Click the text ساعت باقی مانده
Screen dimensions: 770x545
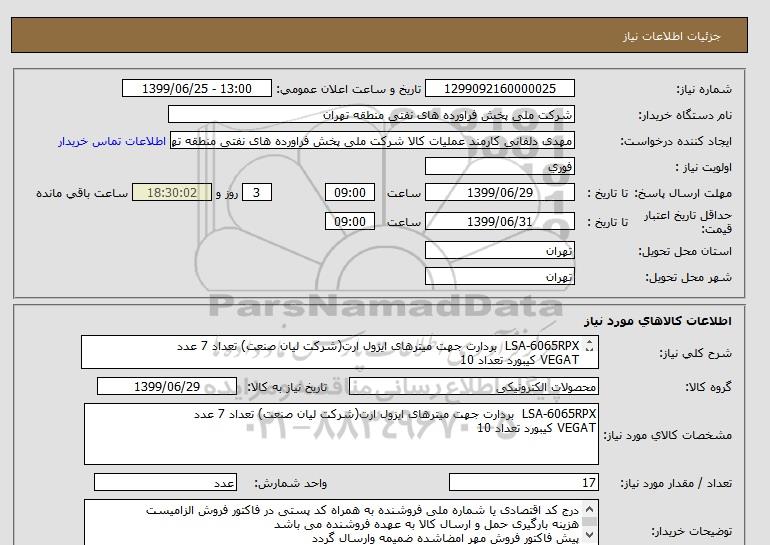82,193
